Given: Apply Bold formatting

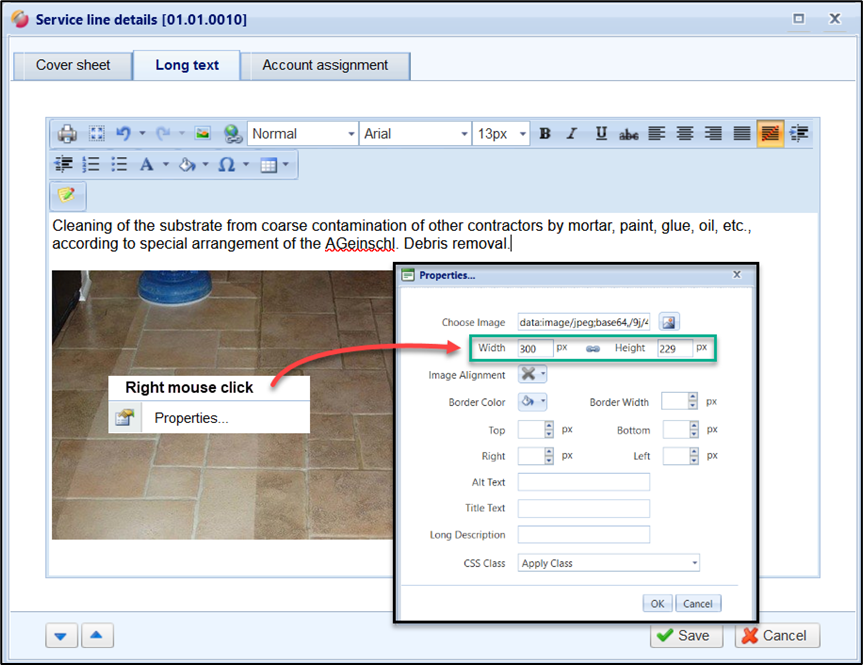Looking at the screenshot, I should [545, 134].
